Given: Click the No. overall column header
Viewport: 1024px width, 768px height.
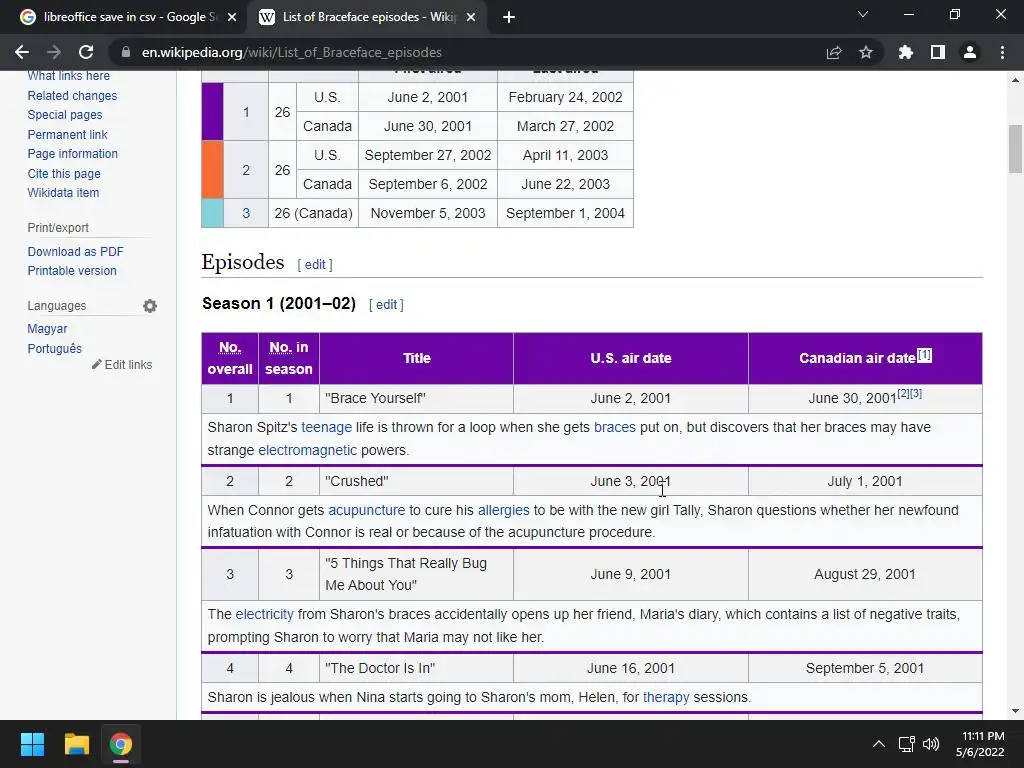Looking at the screenshot, I should coord(230,358).
